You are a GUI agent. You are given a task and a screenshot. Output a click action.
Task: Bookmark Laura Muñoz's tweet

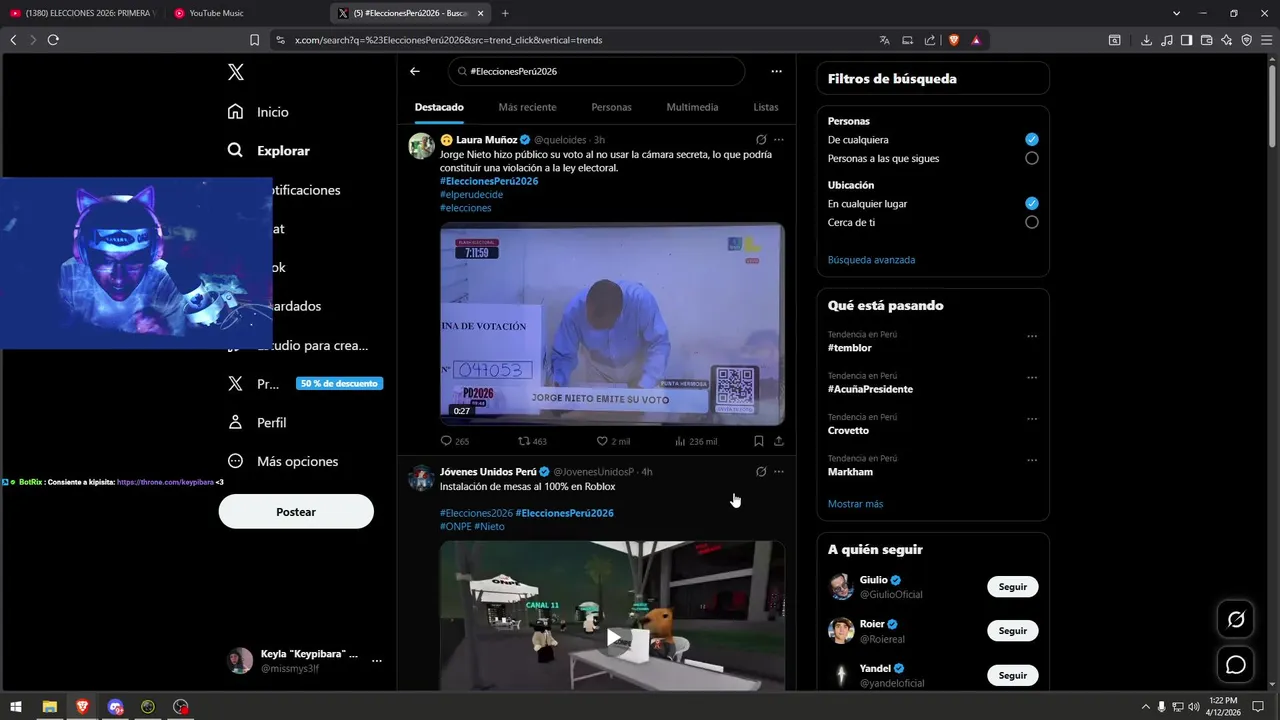click(759, 441)
